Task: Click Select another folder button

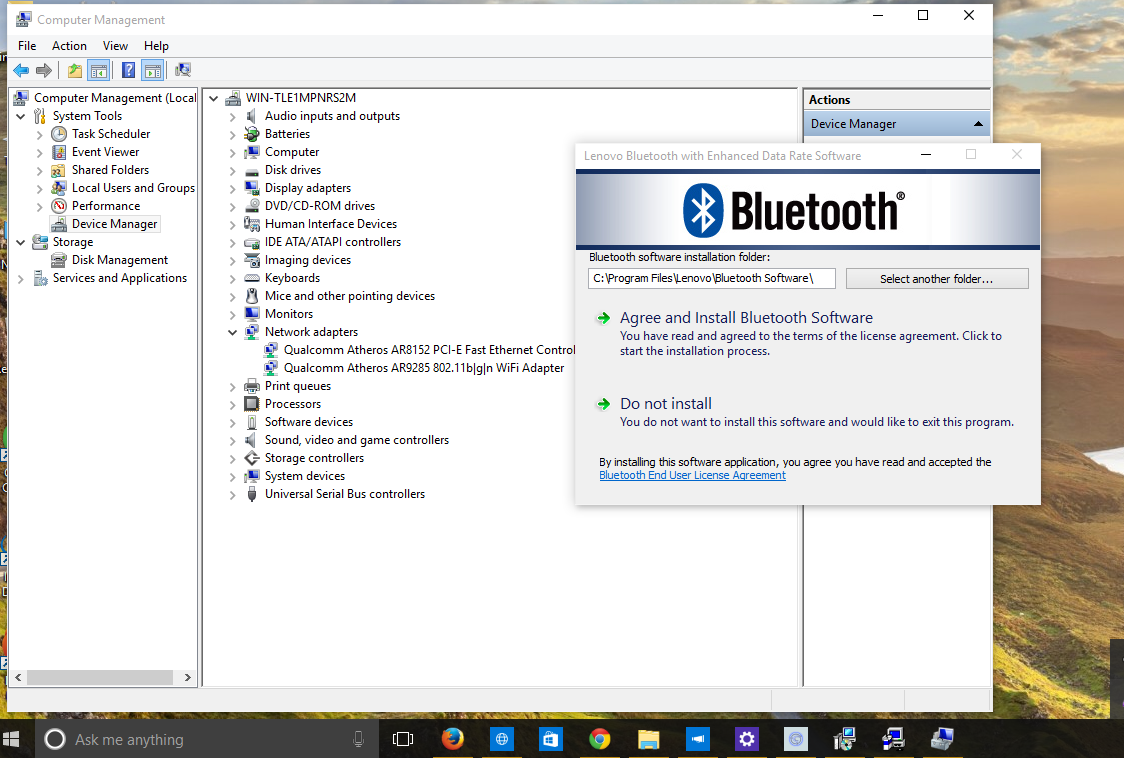Action: tap(937, 279)
